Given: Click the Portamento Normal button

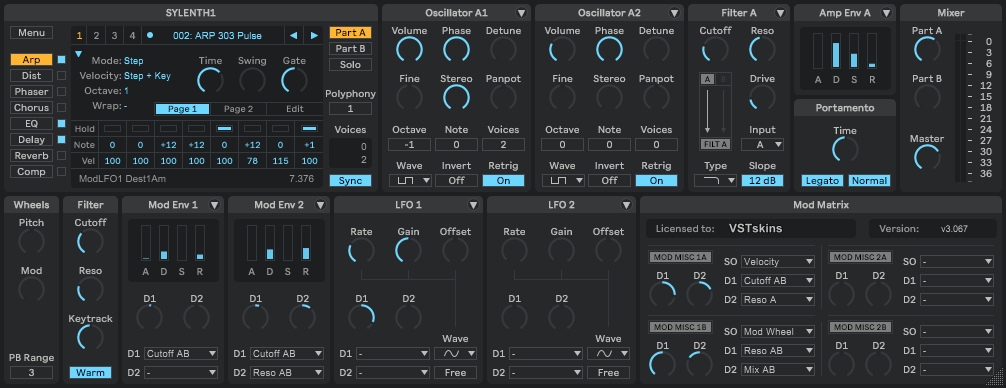Looking at the screenshot, I should click(869, 181).
